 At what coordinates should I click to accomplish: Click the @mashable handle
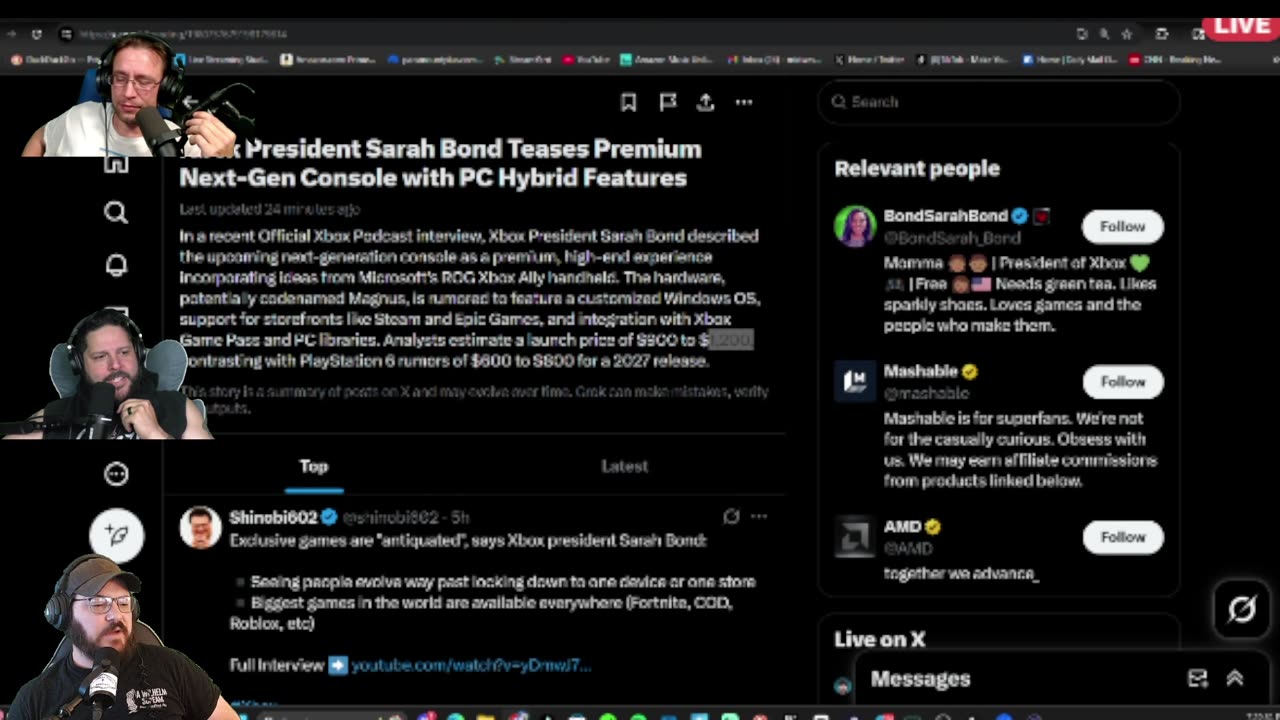click(x=926, y=393)
